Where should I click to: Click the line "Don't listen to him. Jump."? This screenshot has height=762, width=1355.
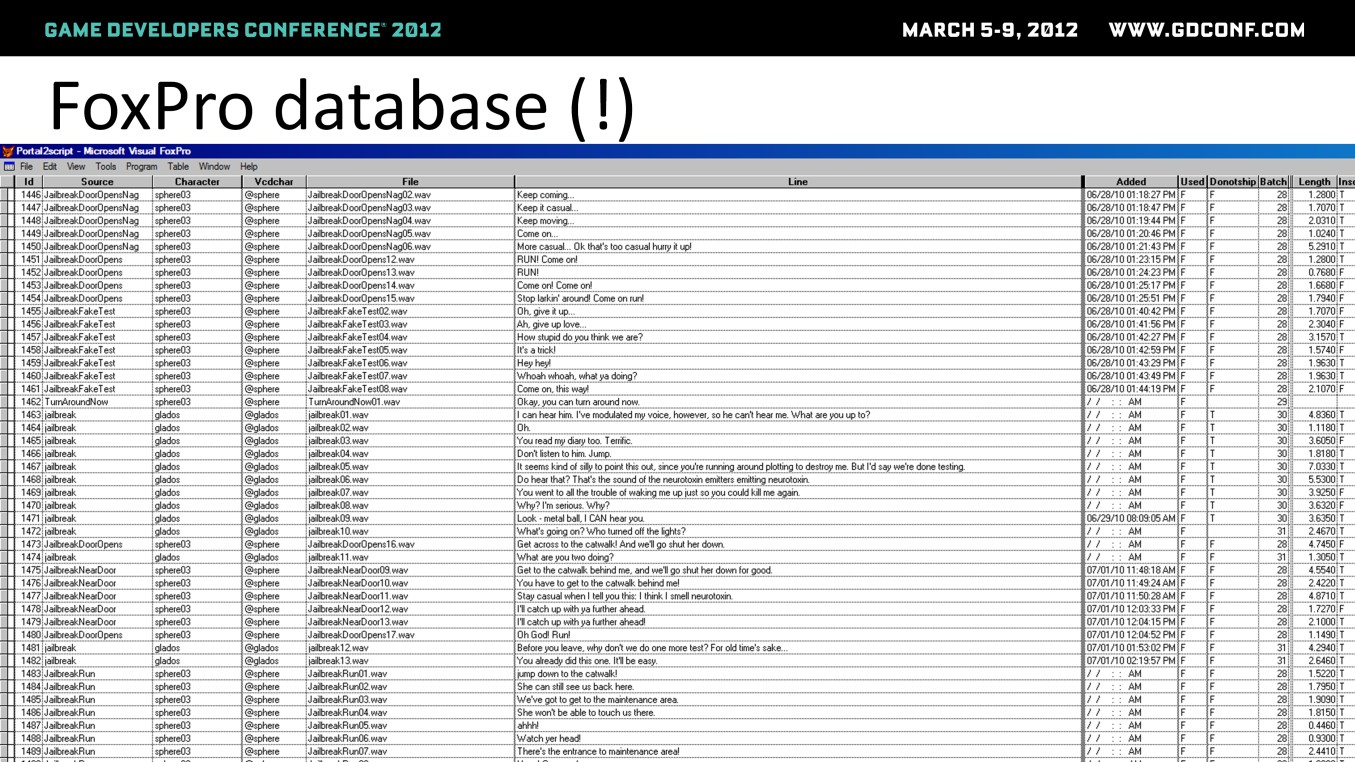point(564,454)
